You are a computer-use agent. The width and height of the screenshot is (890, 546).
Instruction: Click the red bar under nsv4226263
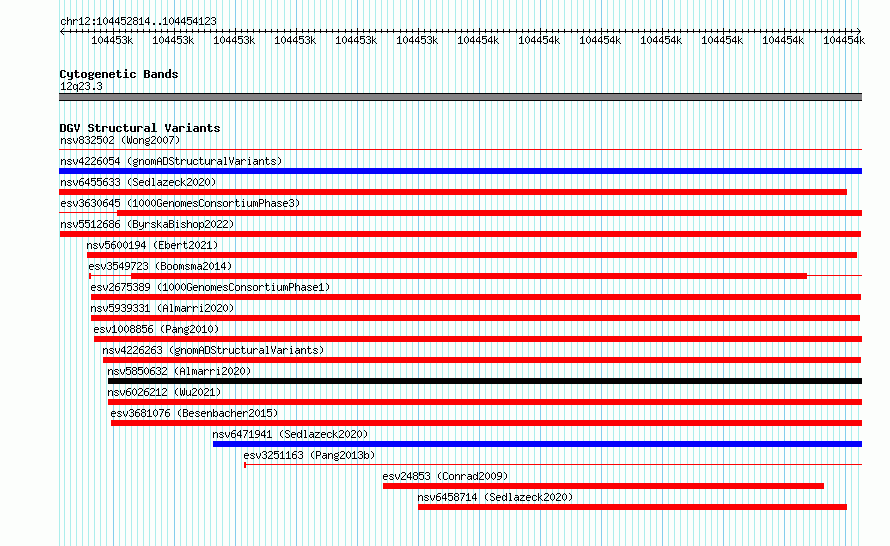[482, 360]
